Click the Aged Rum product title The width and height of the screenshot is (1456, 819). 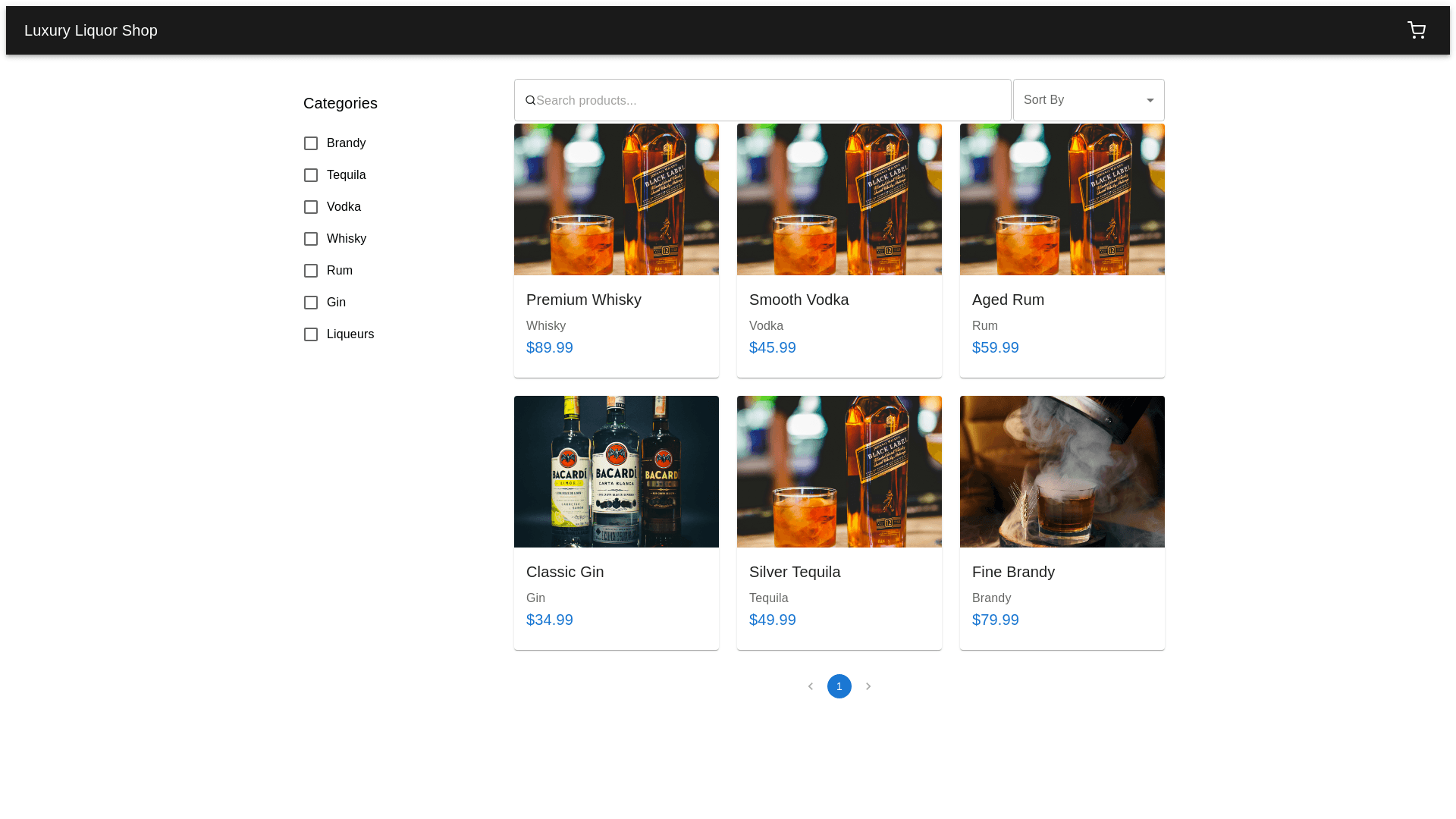(x=1008, y=300)
